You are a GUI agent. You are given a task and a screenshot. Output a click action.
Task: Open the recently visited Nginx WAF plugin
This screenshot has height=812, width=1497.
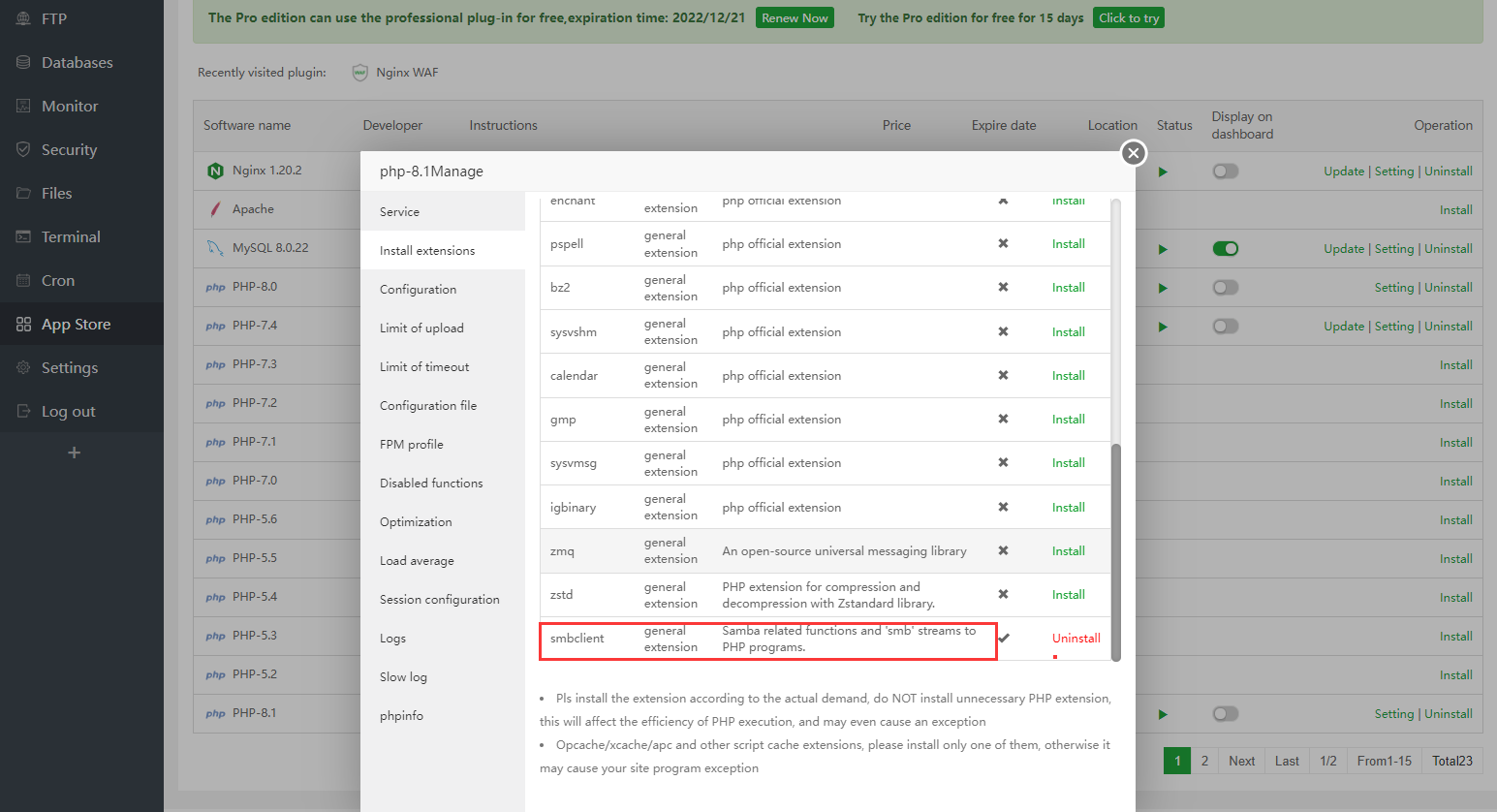point(395,72)
